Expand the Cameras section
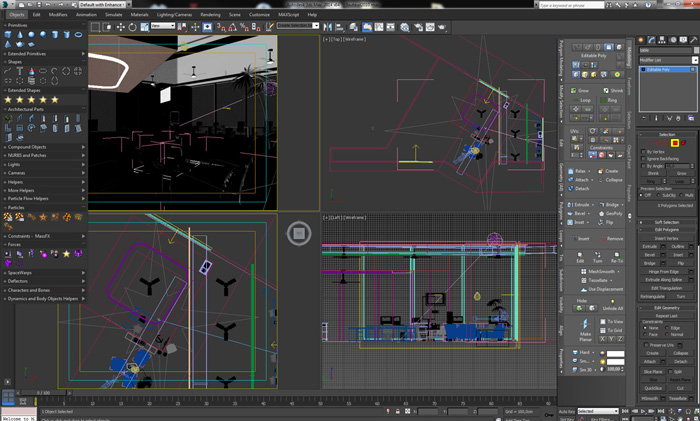 click(45, 173)
